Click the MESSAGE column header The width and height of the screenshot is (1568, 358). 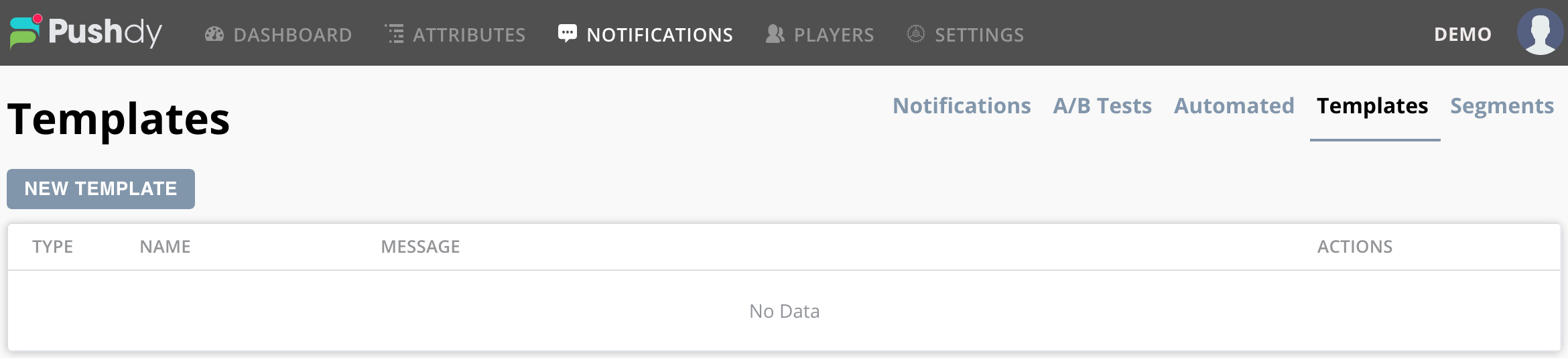[420, 247]
